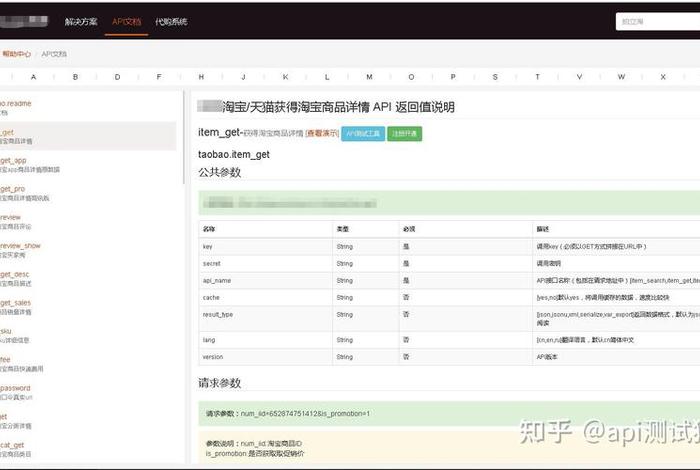Jump to letter A in index
700x470 pixels.
point(33,77)
